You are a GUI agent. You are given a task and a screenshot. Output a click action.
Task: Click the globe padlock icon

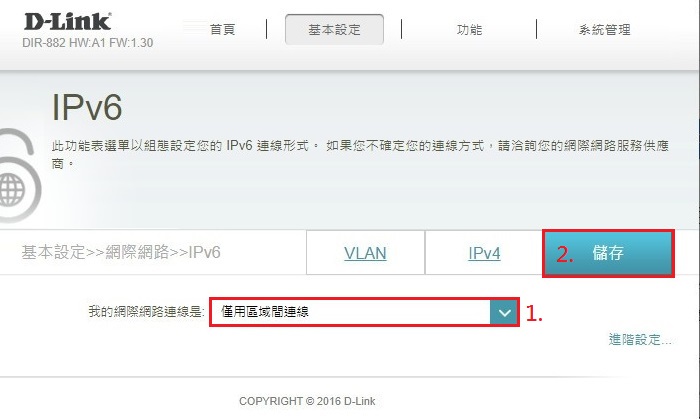pyautogui.click(x=18, y=175)
